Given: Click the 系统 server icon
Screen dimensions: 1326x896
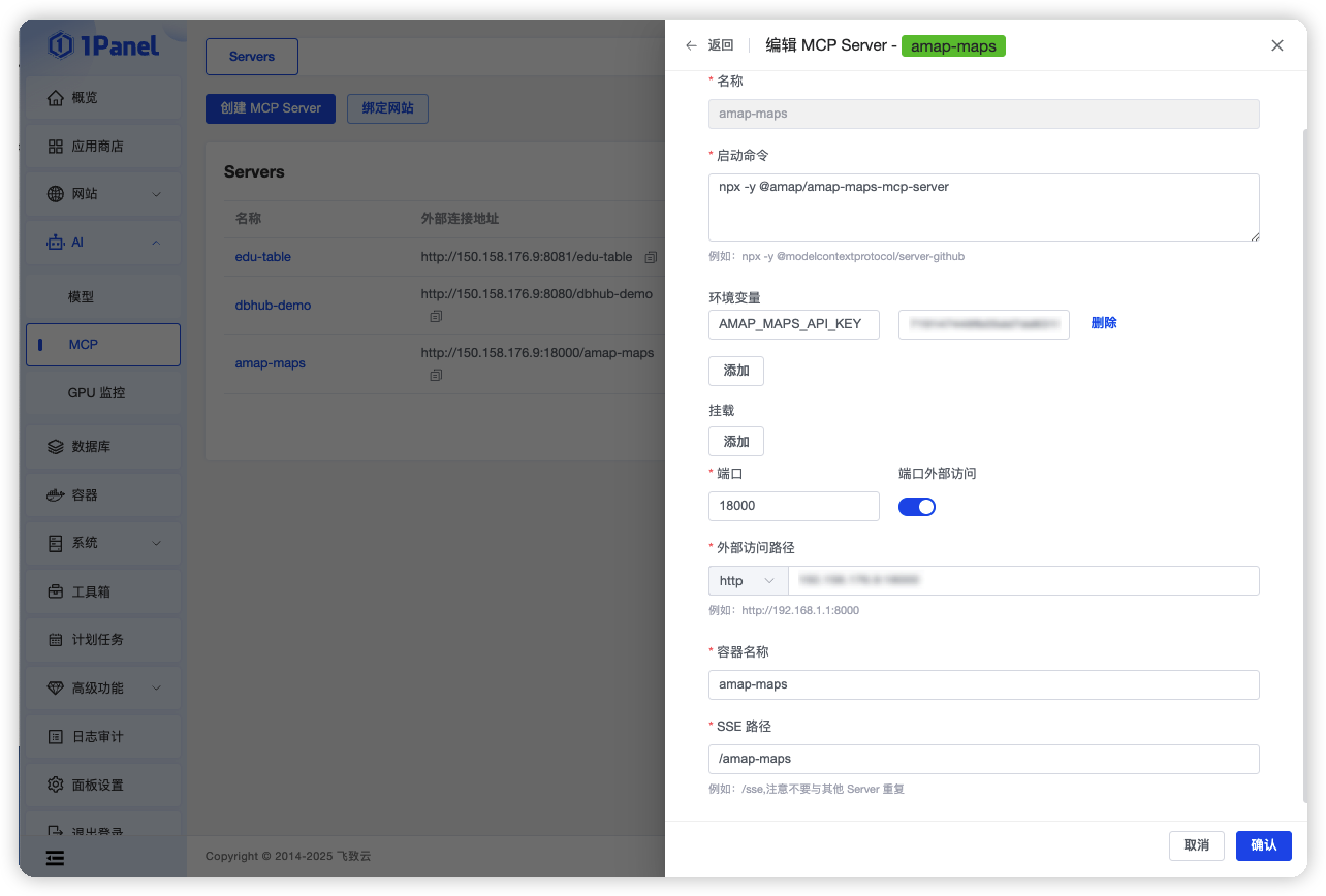Looking at the screenshot, I should coord(55,543).
